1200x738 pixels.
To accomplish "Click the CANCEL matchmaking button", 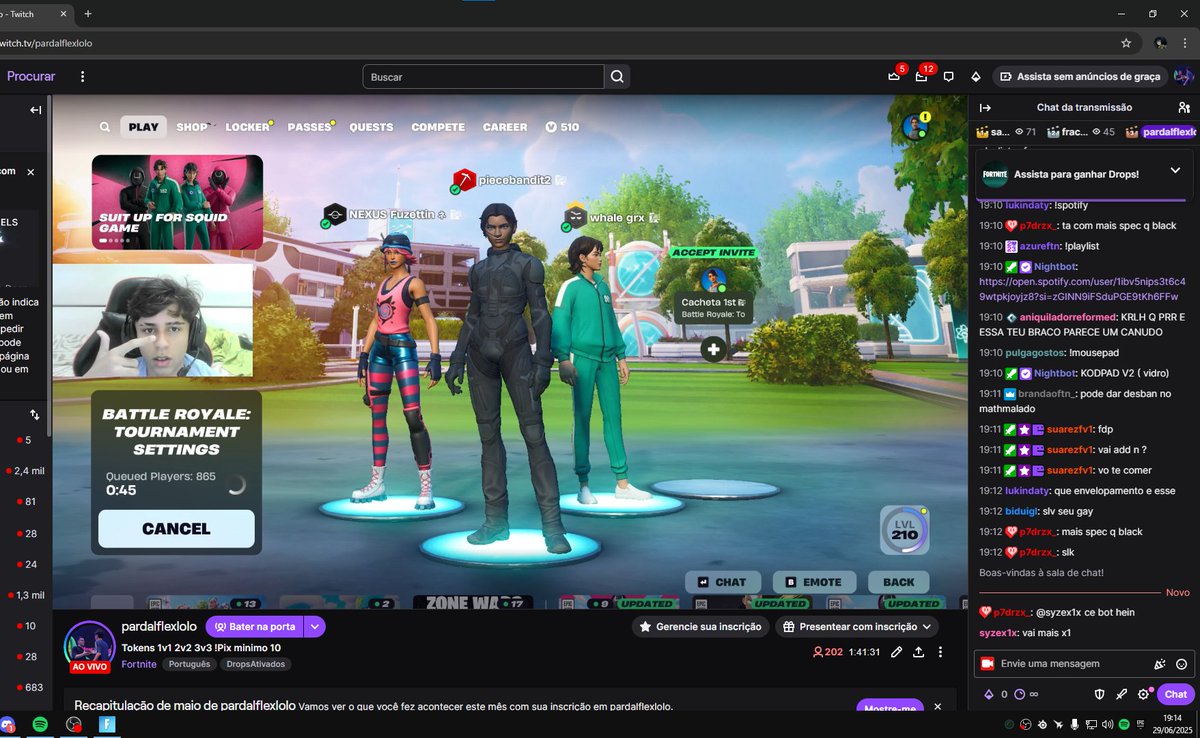I will 176,529.
